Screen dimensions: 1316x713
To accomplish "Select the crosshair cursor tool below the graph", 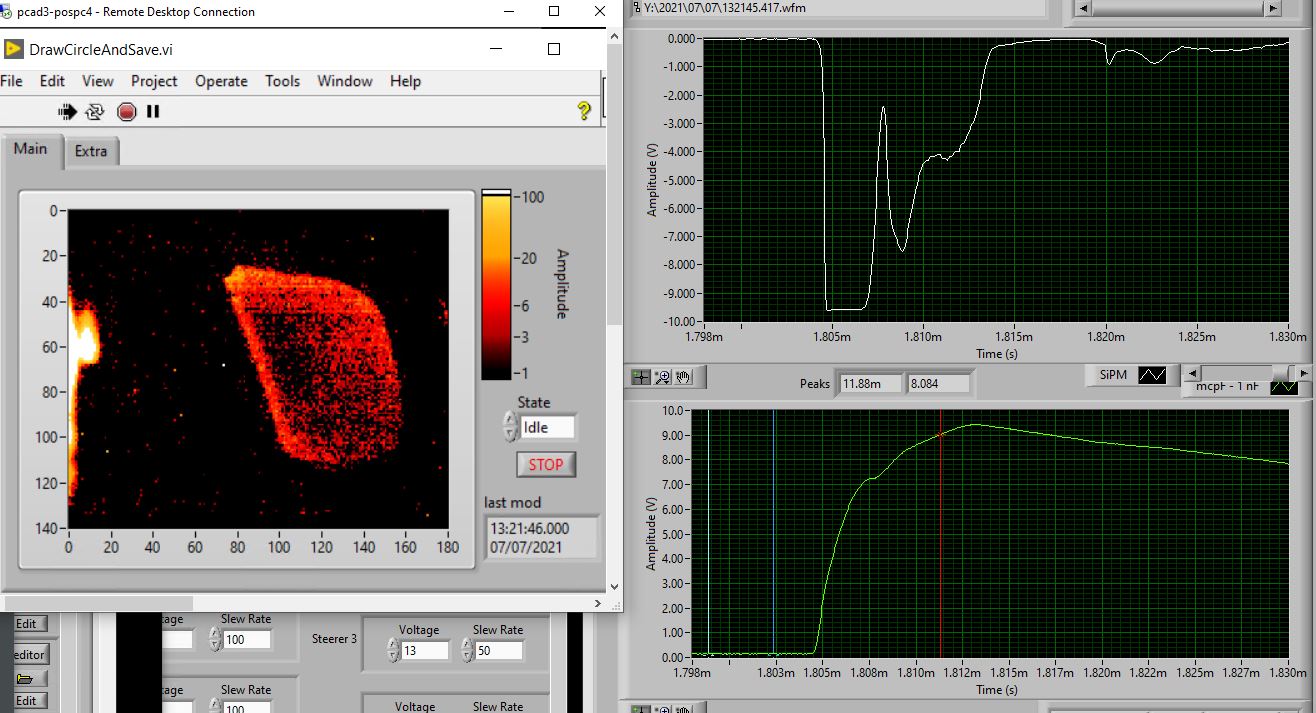I will click(641, 377).
